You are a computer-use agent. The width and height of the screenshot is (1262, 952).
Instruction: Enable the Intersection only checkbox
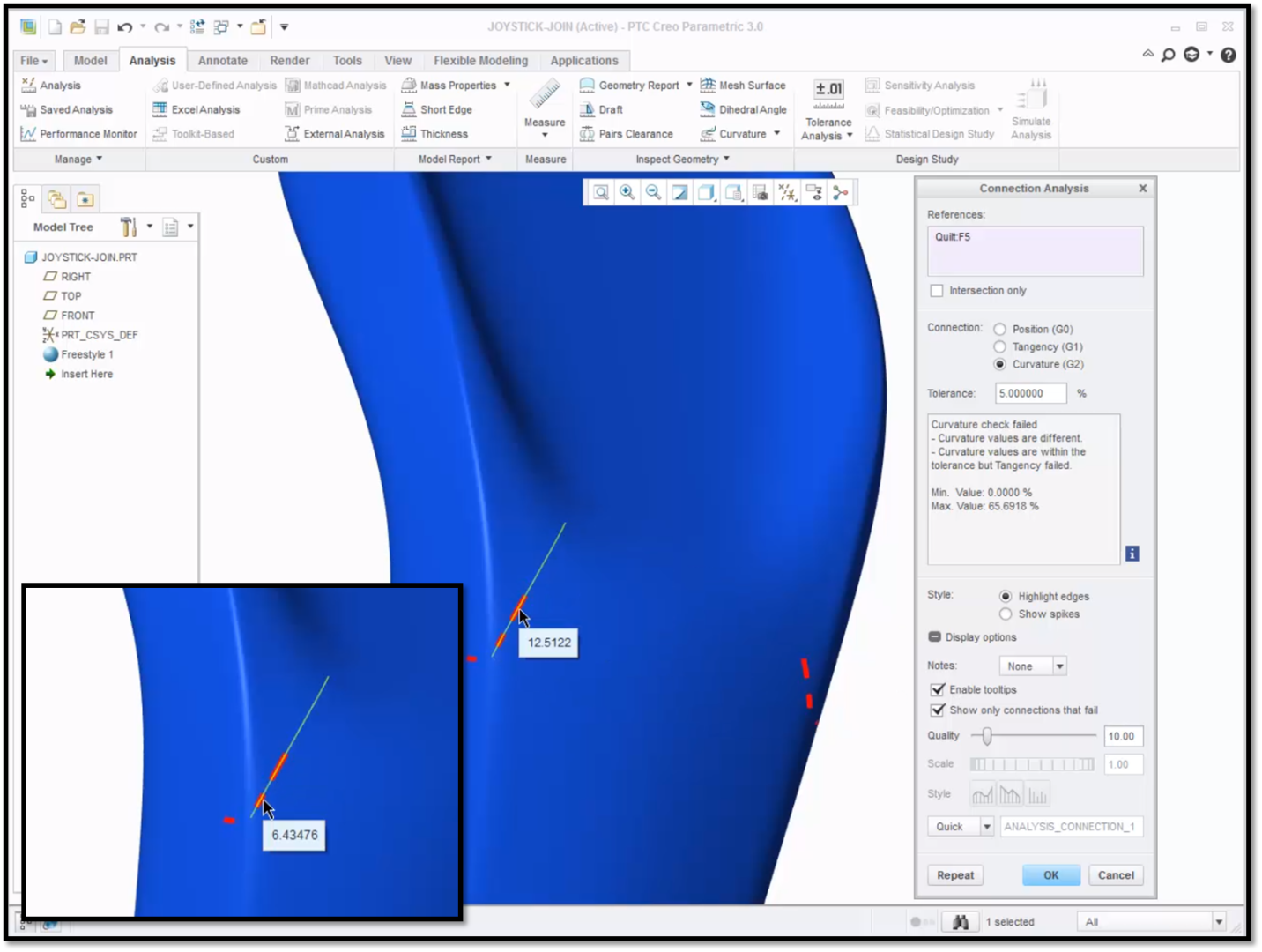click(x=937, y=291)
